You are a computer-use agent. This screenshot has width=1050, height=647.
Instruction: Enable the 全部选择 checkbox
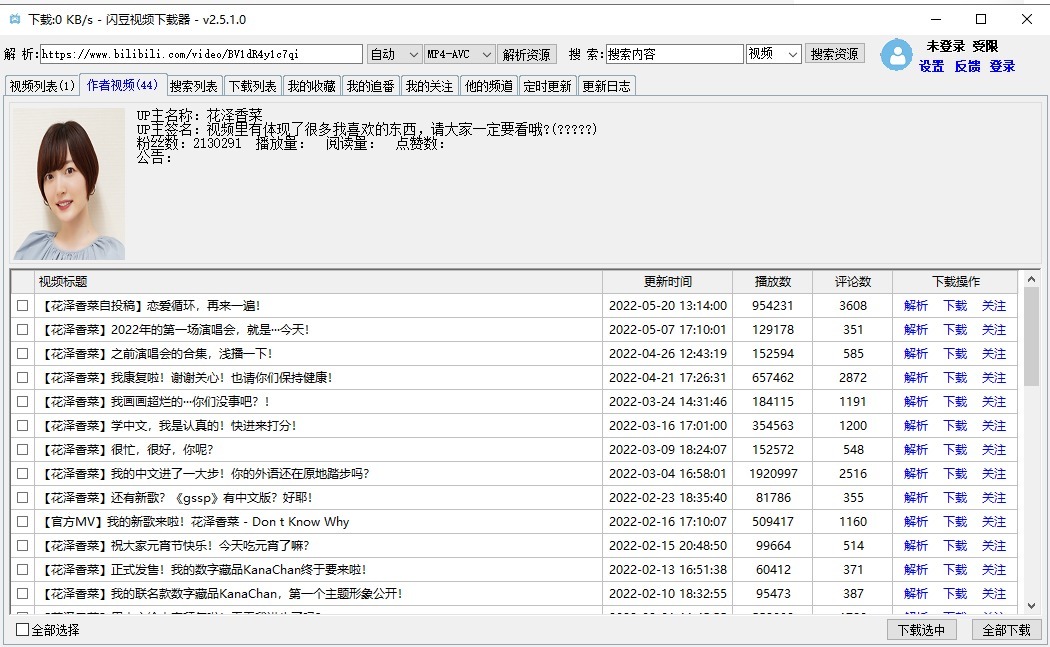click(23, 630)
